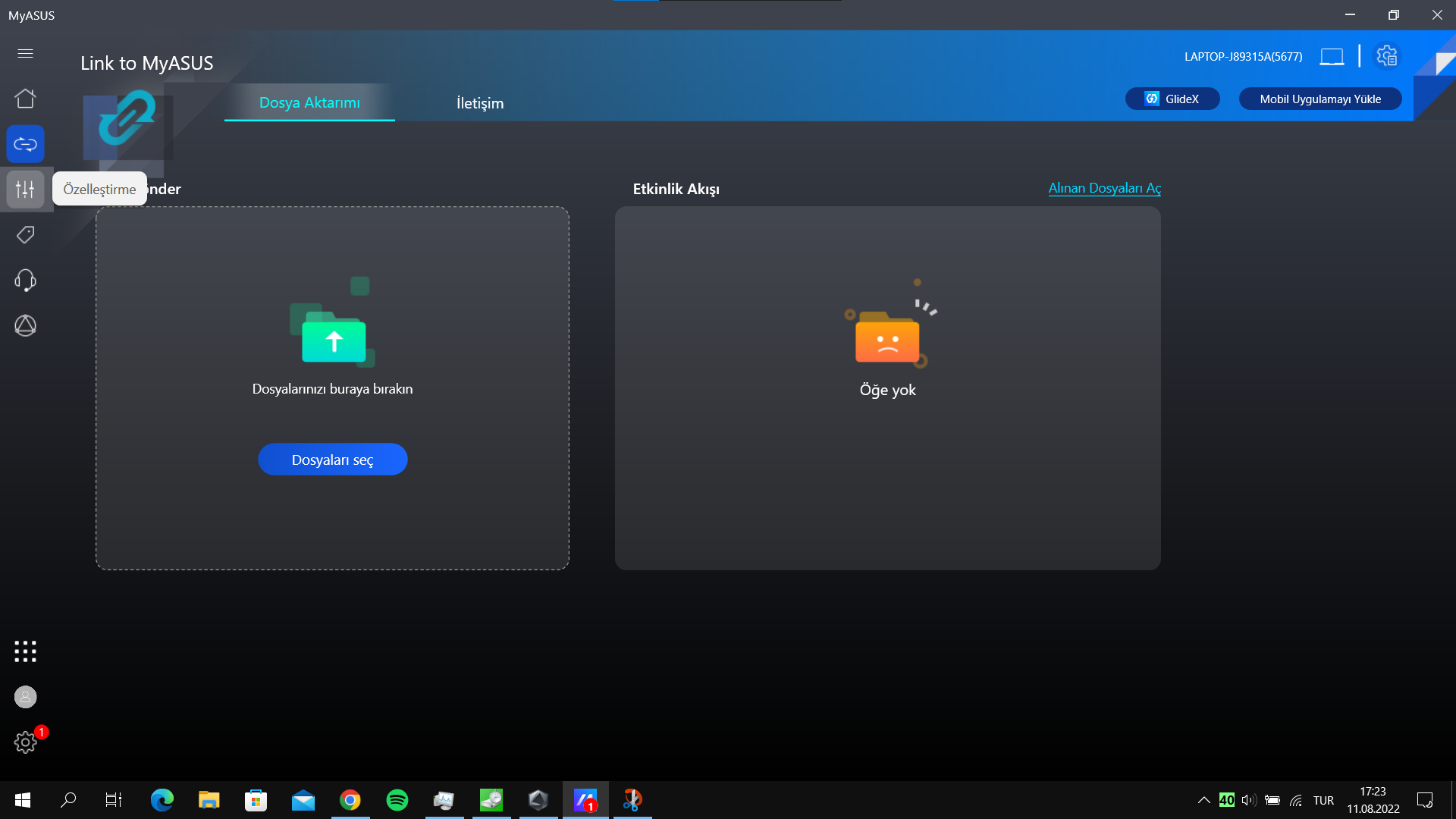Open device settings gear at top right

[1386, 56]
